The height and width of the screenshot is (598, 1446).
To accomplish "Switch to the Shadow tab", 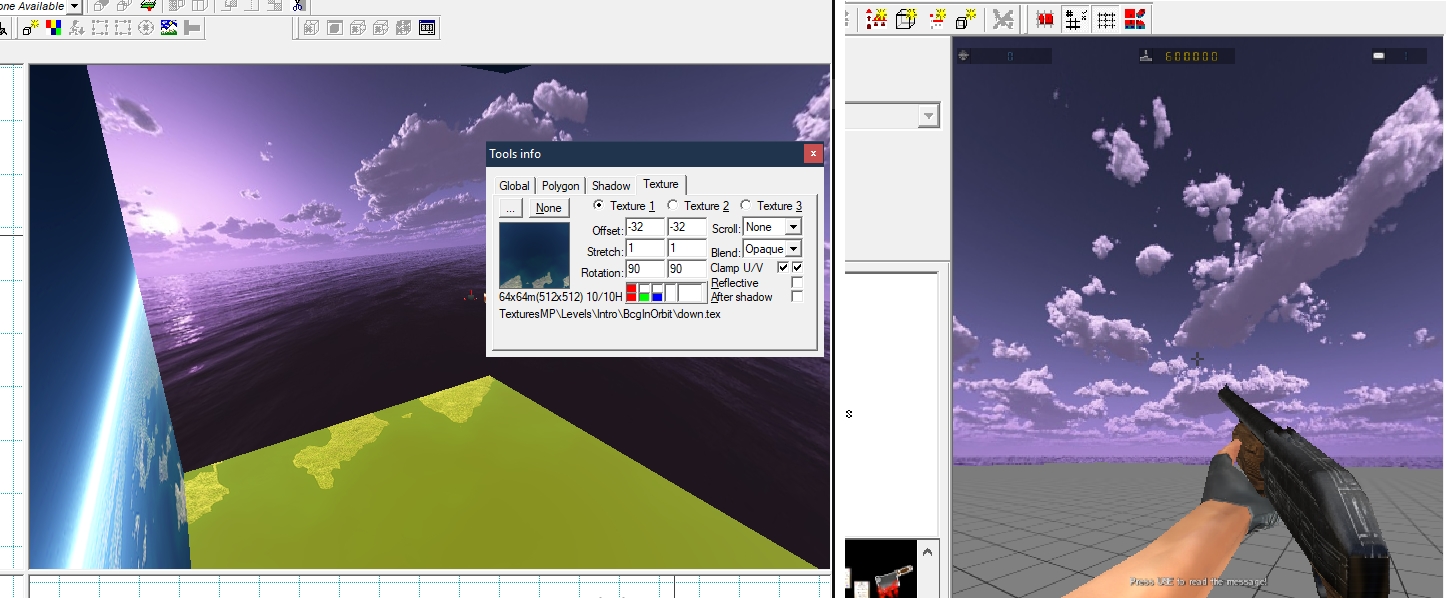I will pyautogui.click(x=611, y=186).
